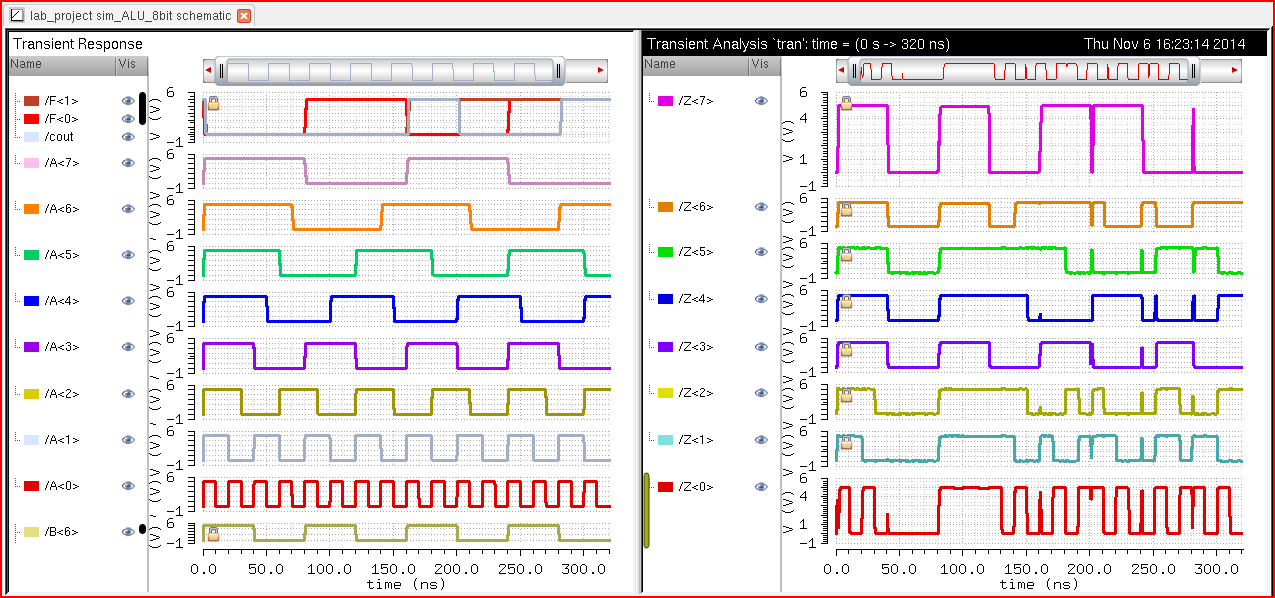
Task: Toggle visibility of the /Z<0> signal
Action: [761, 487]
